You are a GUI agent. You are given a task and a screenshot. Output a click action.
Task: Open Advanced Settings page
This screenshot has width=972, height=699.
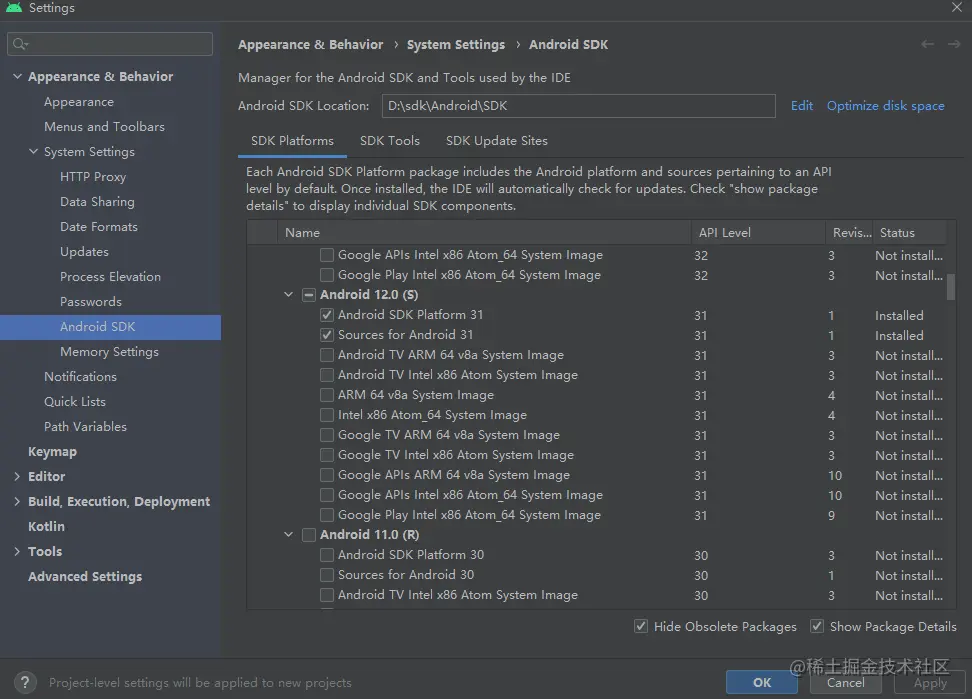pos(85,576)
